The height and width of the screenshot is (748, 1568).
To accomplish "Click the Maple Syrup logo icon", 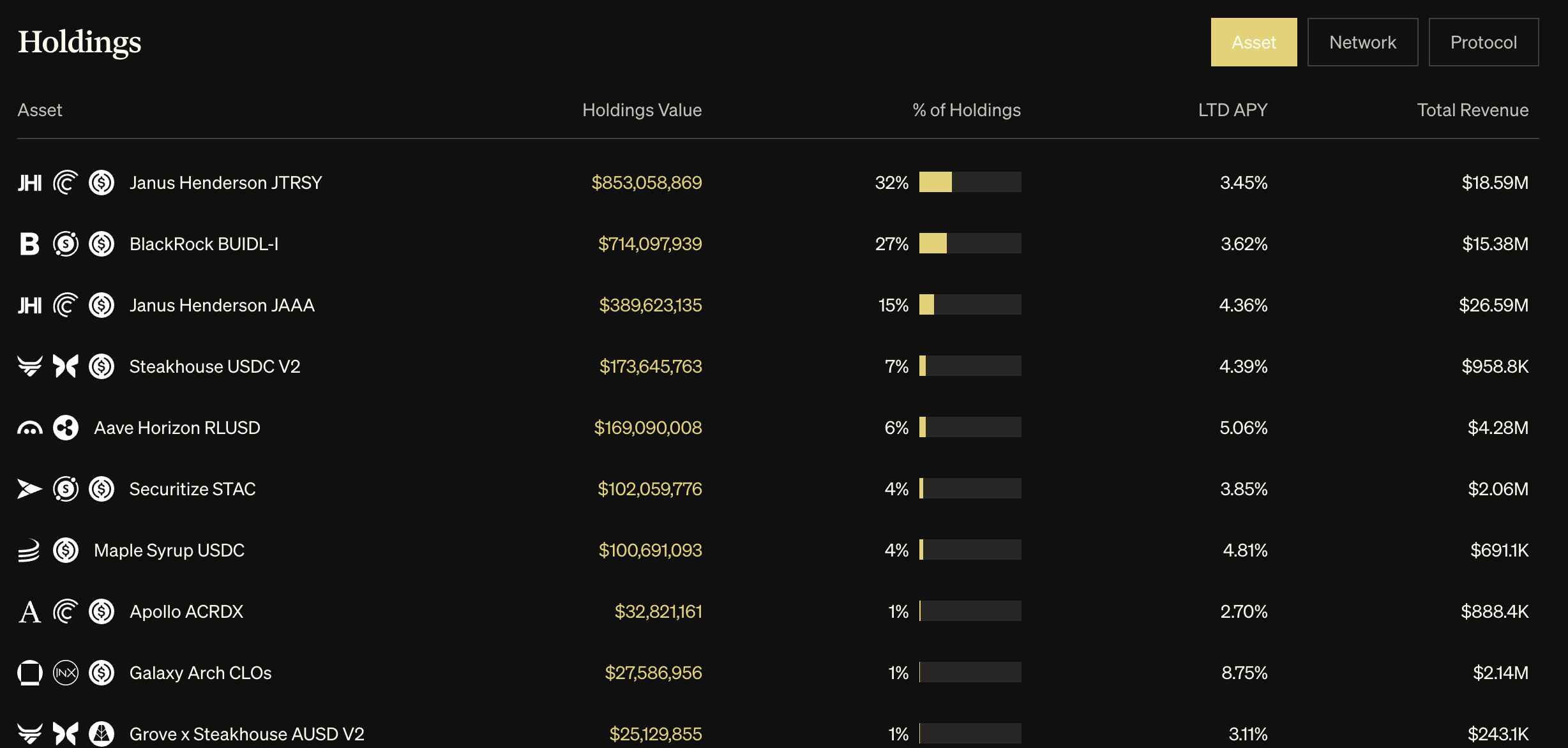I will tap(29, 550).
